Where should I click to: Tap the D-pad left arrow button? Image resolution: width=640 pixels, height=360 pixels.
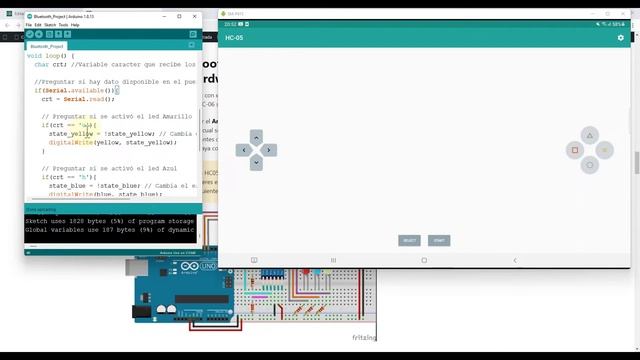pyautogui.click(x=244, y=150)
